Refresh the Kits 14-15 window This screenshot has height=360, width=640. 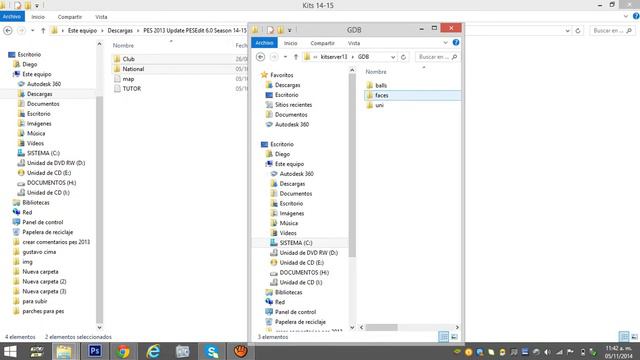pos(578,31)
